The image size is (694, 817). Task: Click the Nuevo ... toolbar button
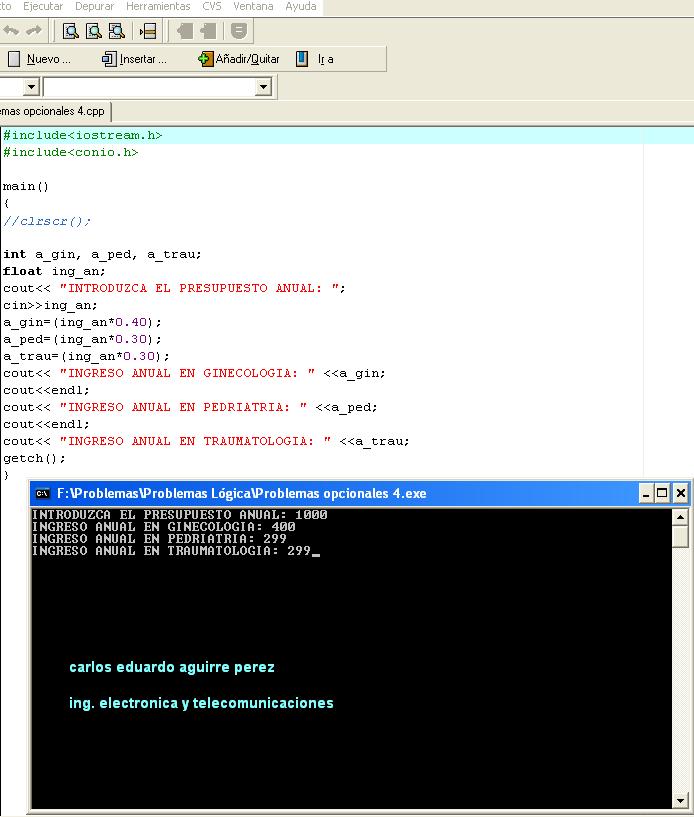39,59
